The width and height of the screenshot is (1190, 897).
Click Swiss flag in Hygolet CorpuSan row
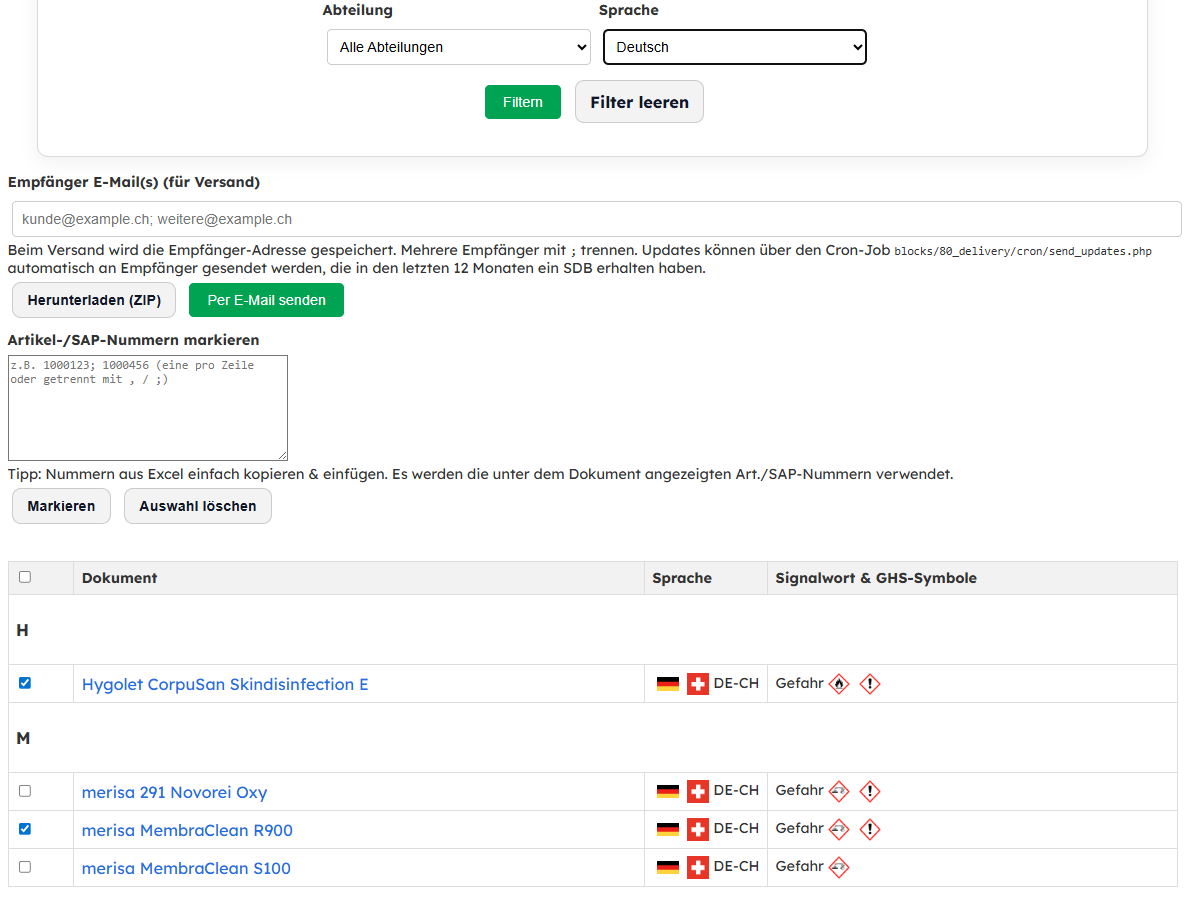point(697,684)
